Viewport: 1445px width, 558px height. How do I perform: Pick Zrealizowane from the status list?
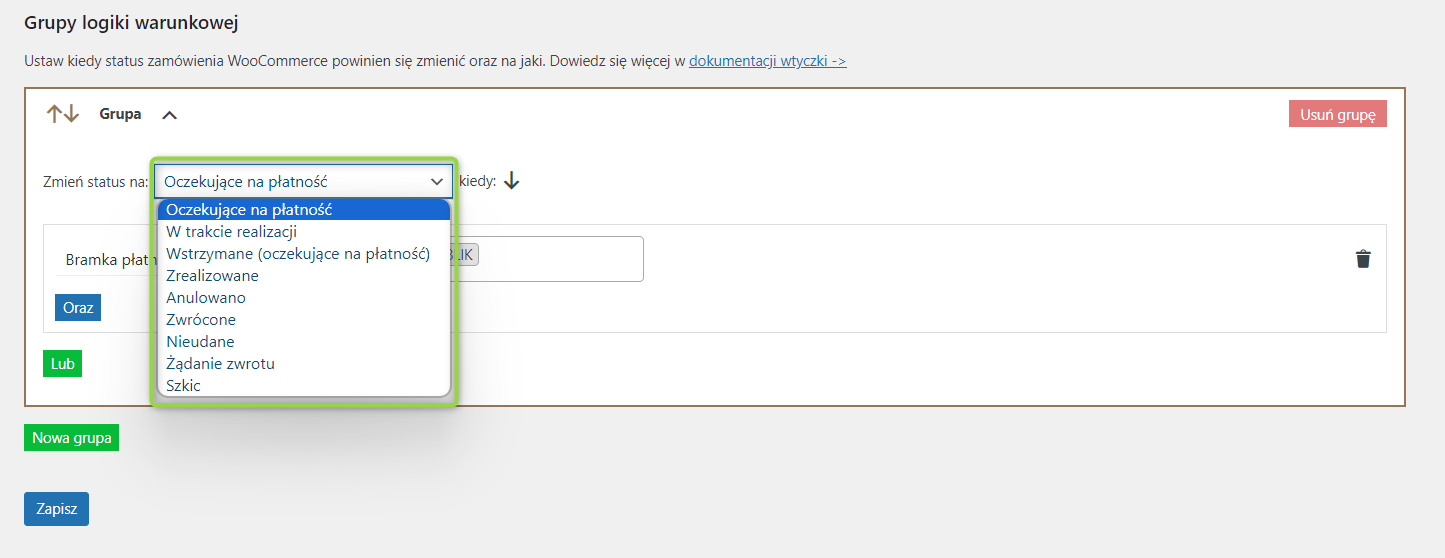pyautogui.click(x=304, y=276)
